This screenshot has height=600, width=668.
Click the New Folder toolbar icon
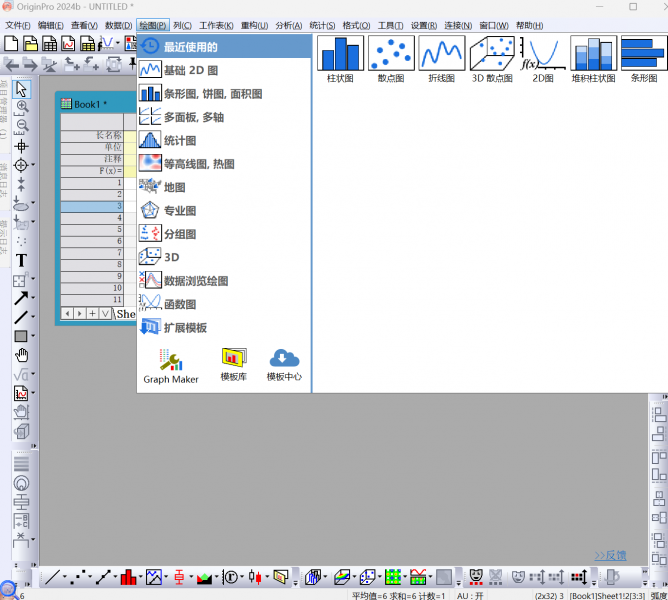[x=30, y=43]
